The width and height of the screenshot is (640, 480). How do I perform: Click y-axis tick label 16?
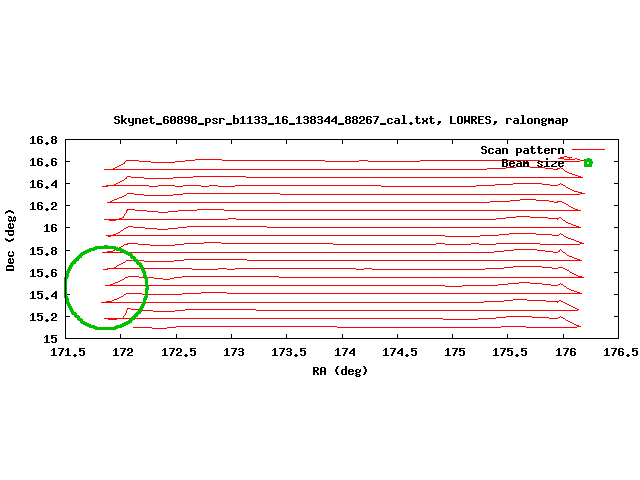pyautogui.click(x=51, y=228)
